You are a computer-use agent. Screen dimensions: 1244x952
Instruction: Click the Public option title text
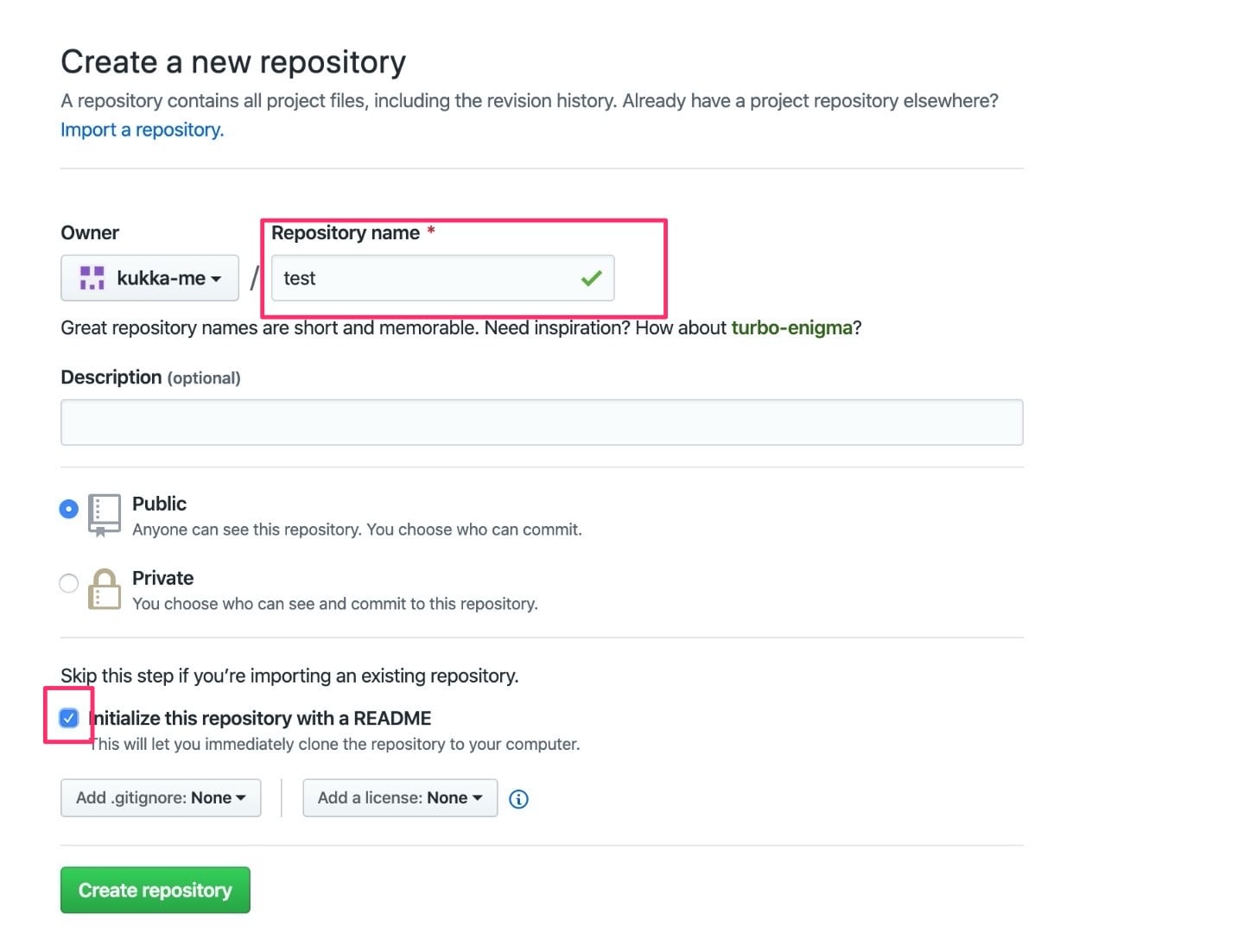(159, 504)
